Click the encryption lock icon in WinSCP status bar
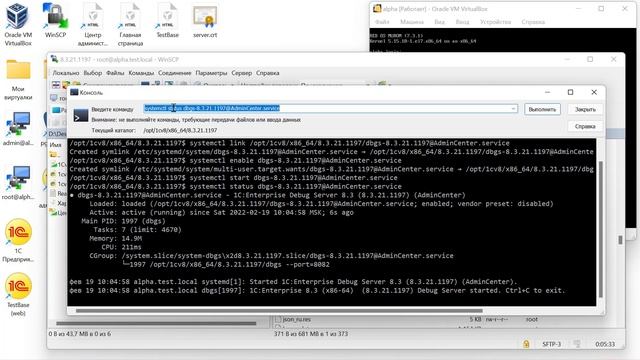Viewport: 640px width, 360px height. (x=526, y=344)
